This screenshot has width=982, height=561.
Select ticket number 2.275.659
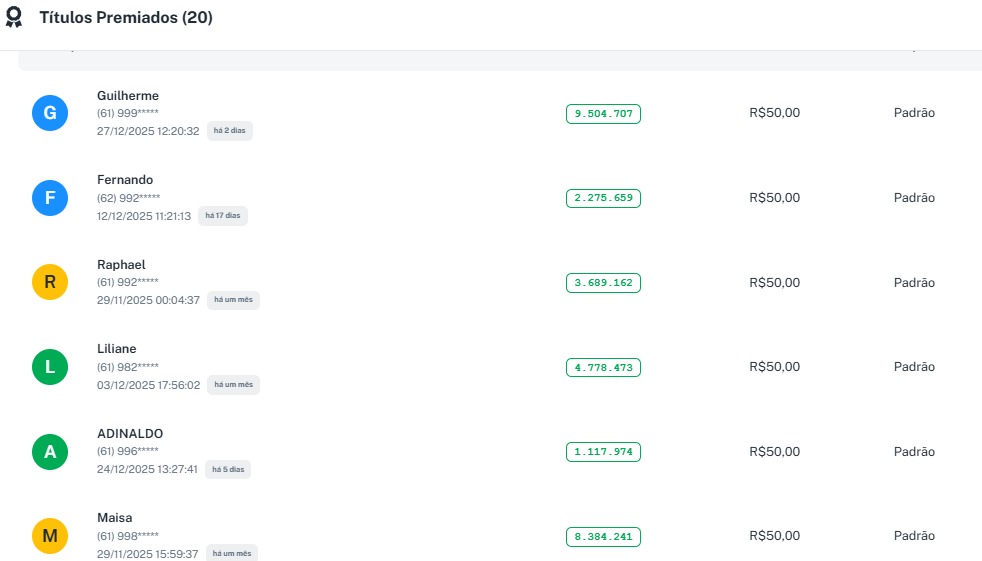coord(603,198)
